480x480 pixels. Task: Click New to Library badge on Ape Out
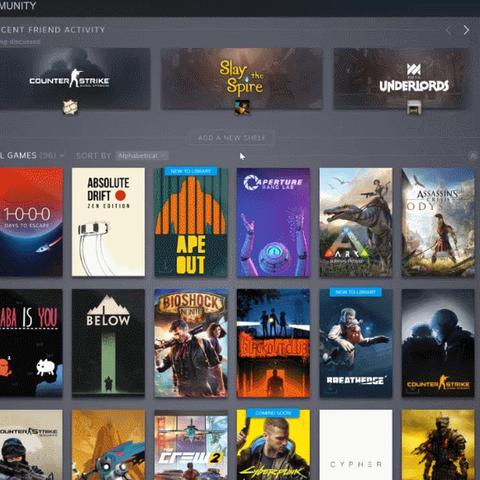point(191,171)
